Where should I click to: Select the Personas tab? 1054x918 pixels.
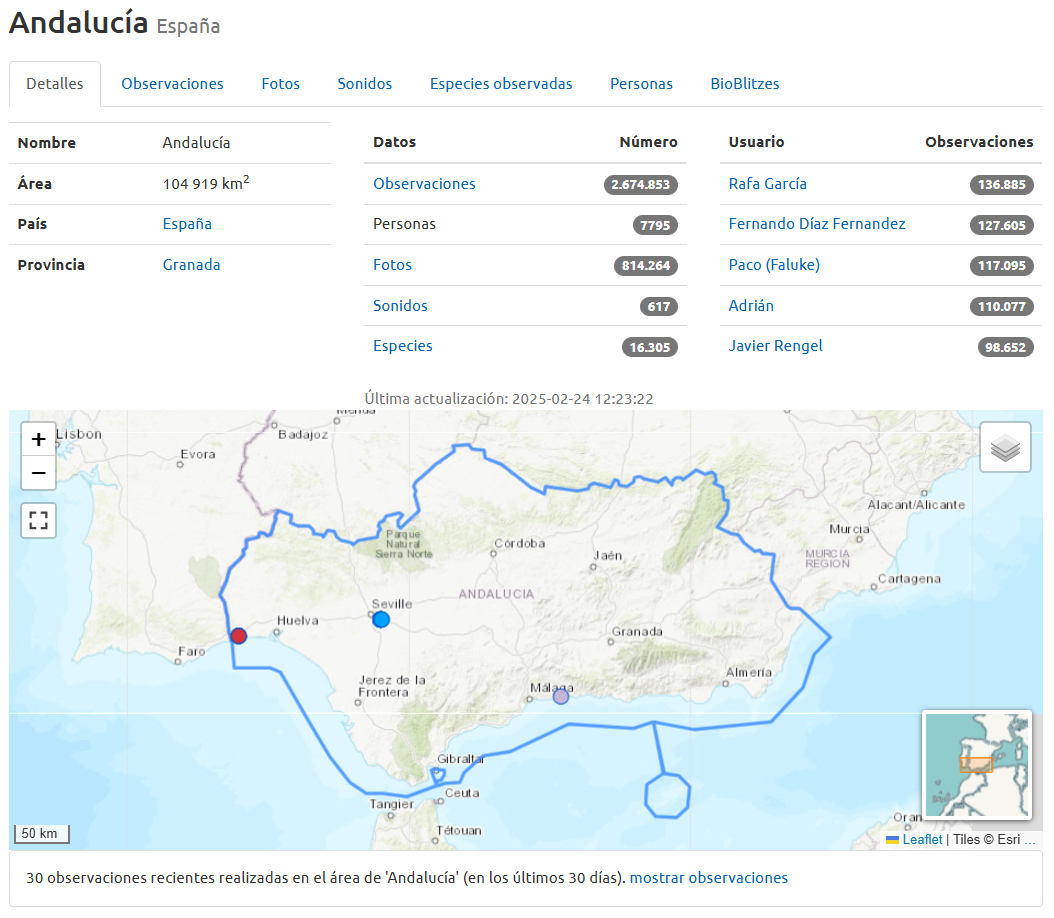coord(641,84)
